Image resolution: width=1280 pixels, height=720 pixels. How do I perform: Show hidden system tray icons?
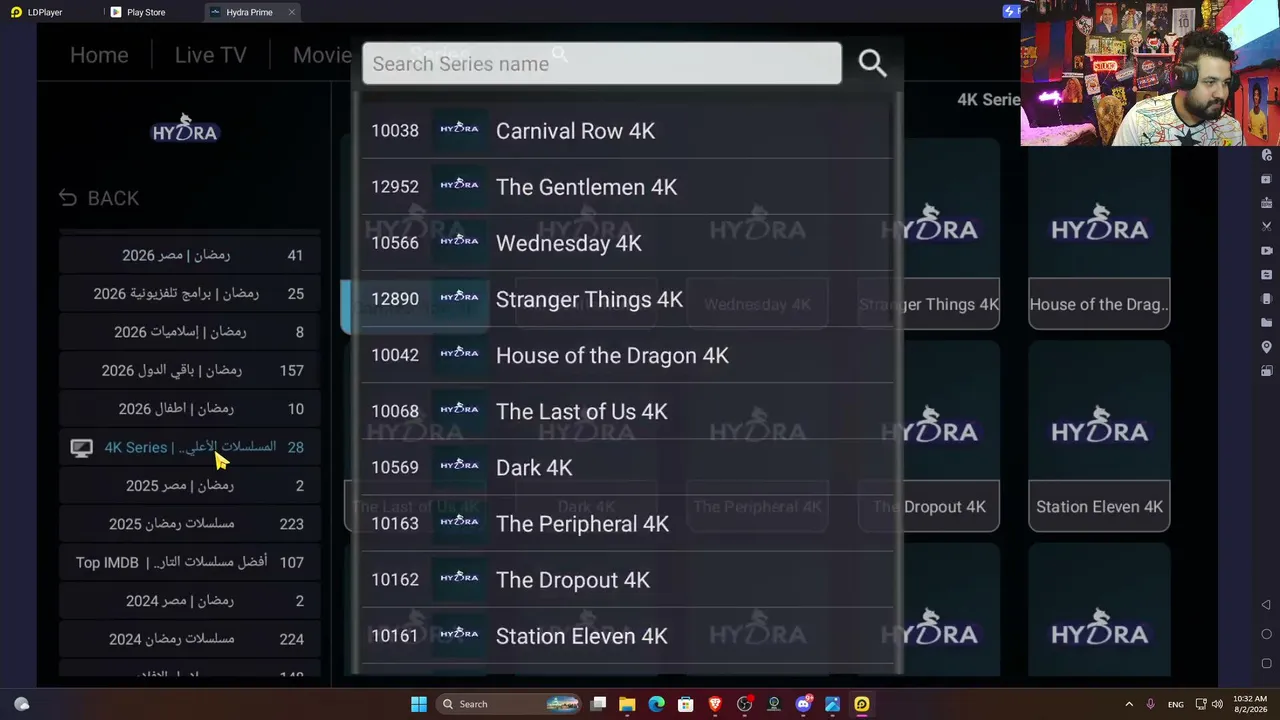point(1129,704)
